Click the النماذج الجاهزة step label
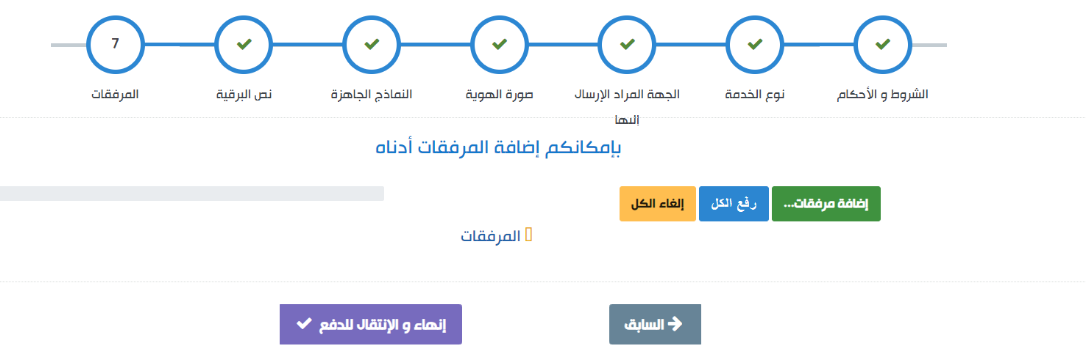Viewport: 1086px width, 362px height. [x=371, y=93]
